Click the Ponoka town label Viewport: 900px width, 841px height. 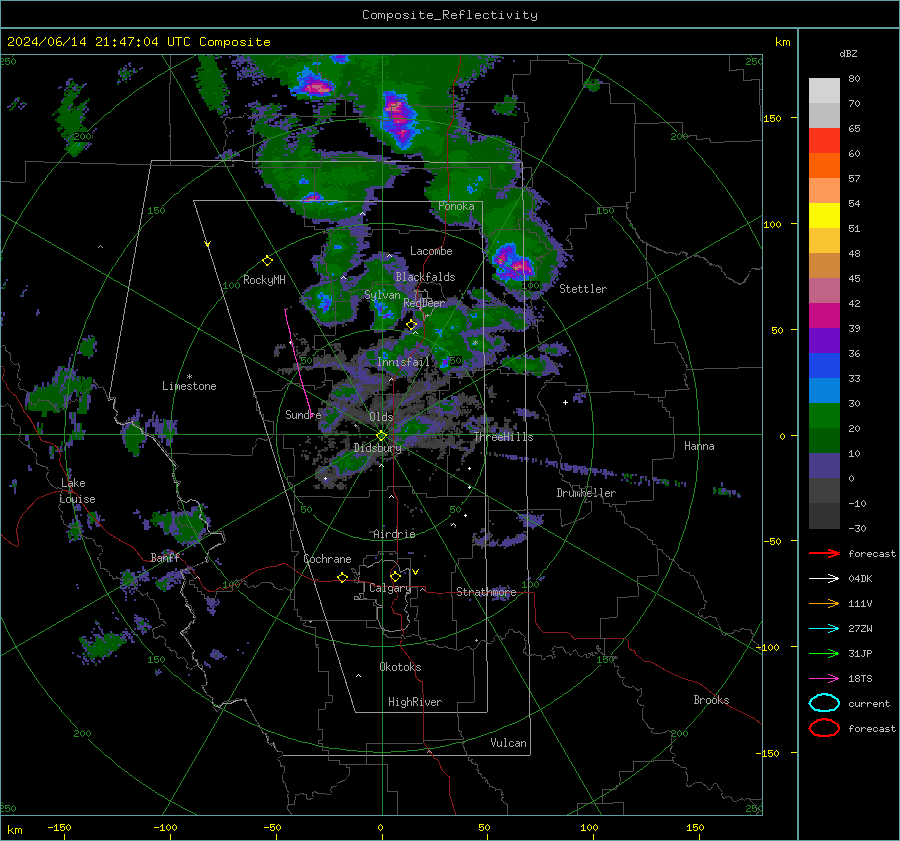coord(456,206)
